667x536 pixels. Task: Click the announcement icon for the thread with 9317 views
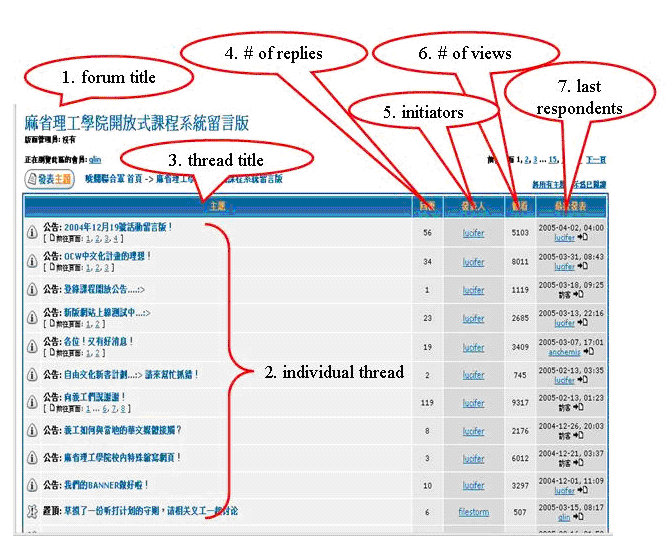32,402
